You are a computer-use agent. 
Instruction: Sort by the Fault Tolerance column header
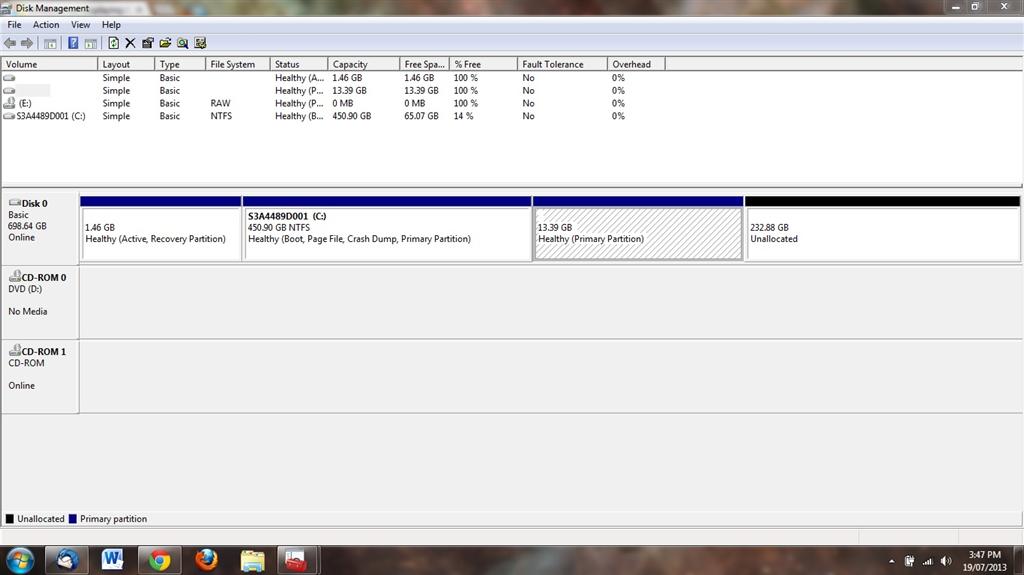[562, 64]
